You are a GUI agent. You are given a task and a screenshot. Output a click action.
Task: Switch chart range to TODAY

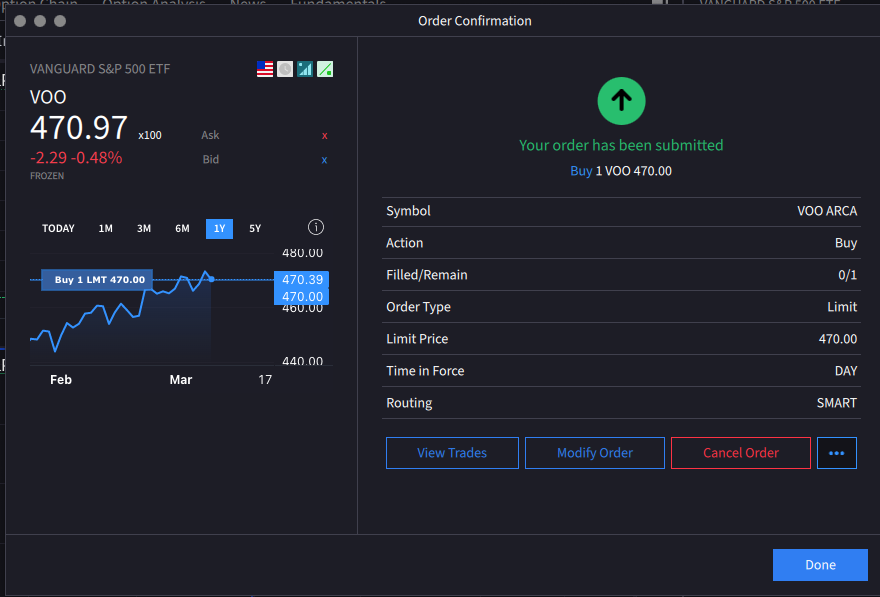[x=58, y=229]
